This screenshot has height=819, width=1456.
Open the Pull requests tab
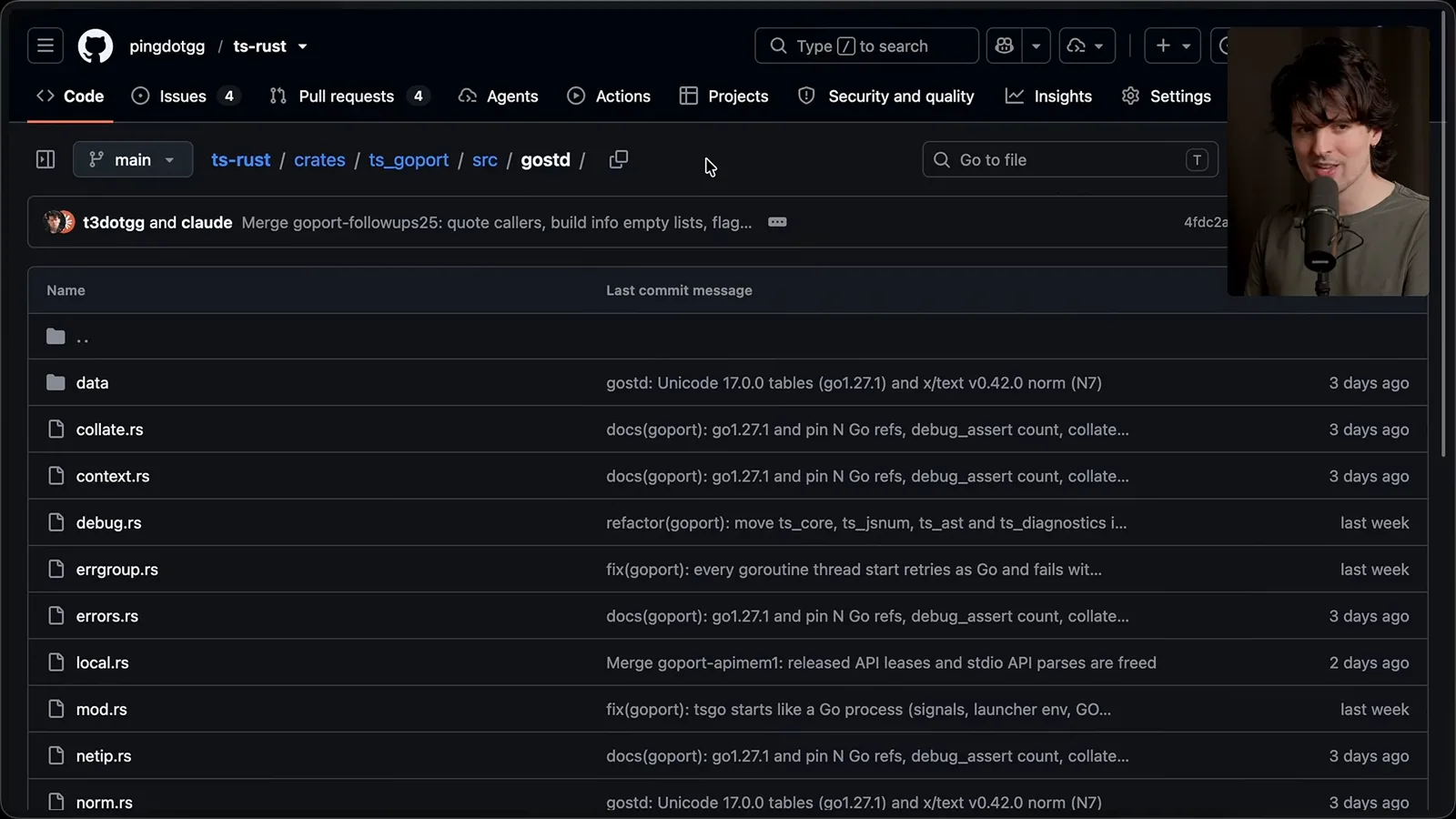click(349, 96)
